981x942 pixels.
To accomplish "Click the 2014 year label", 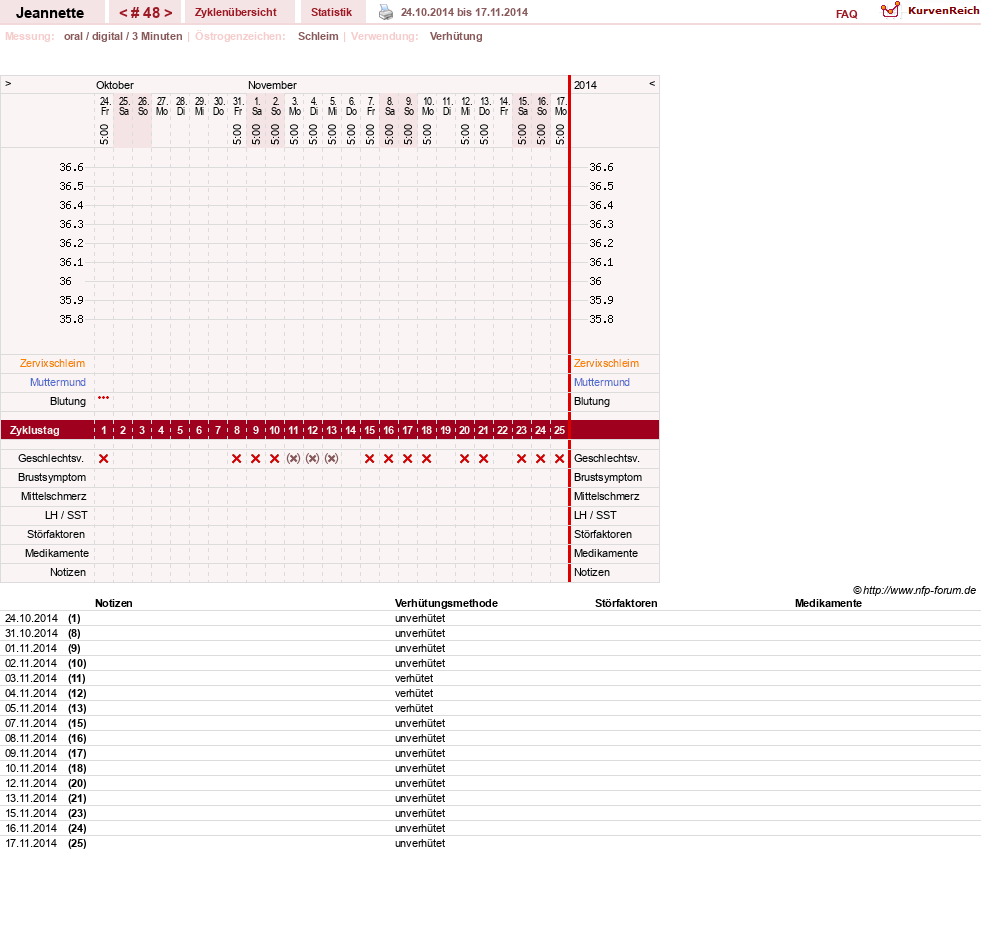I will click(x=585, y=85).
